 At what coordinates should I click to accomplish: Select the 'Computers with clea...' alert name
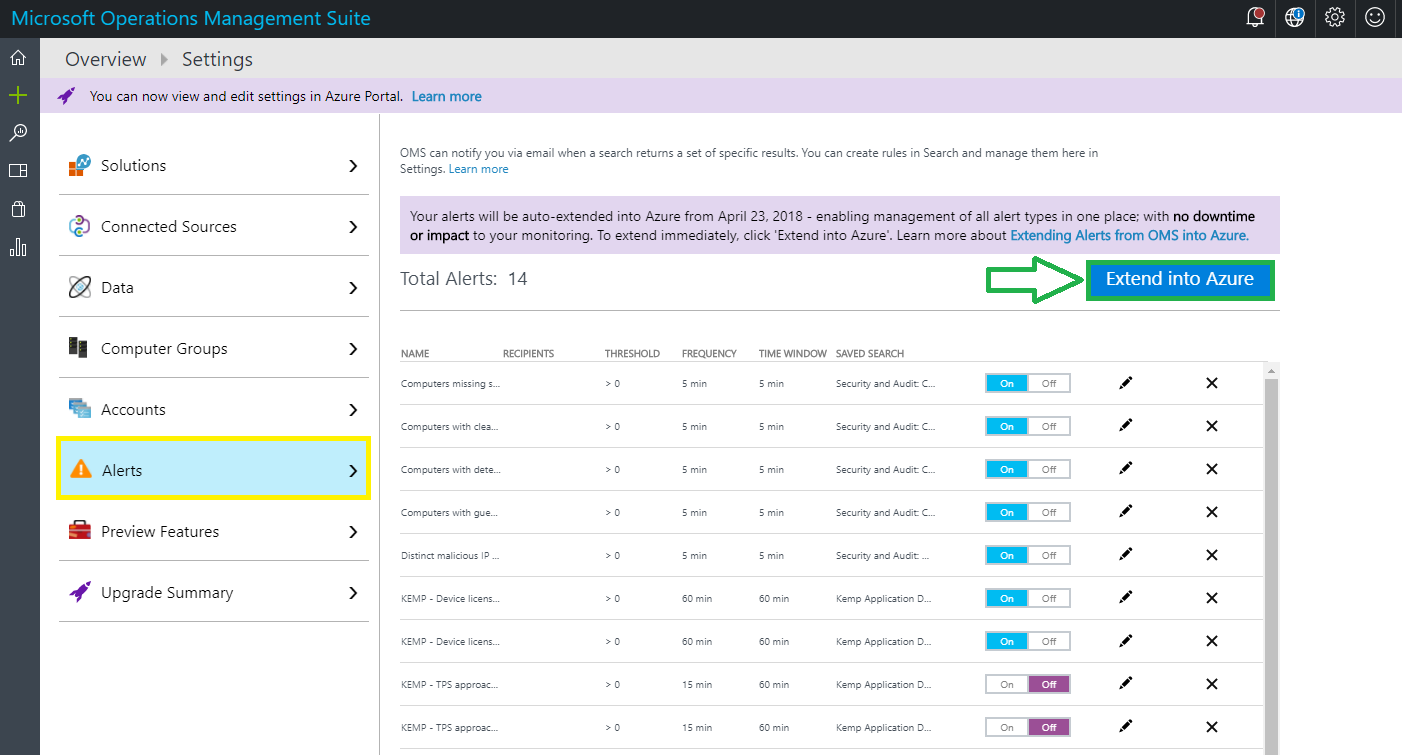pos(450,426)
